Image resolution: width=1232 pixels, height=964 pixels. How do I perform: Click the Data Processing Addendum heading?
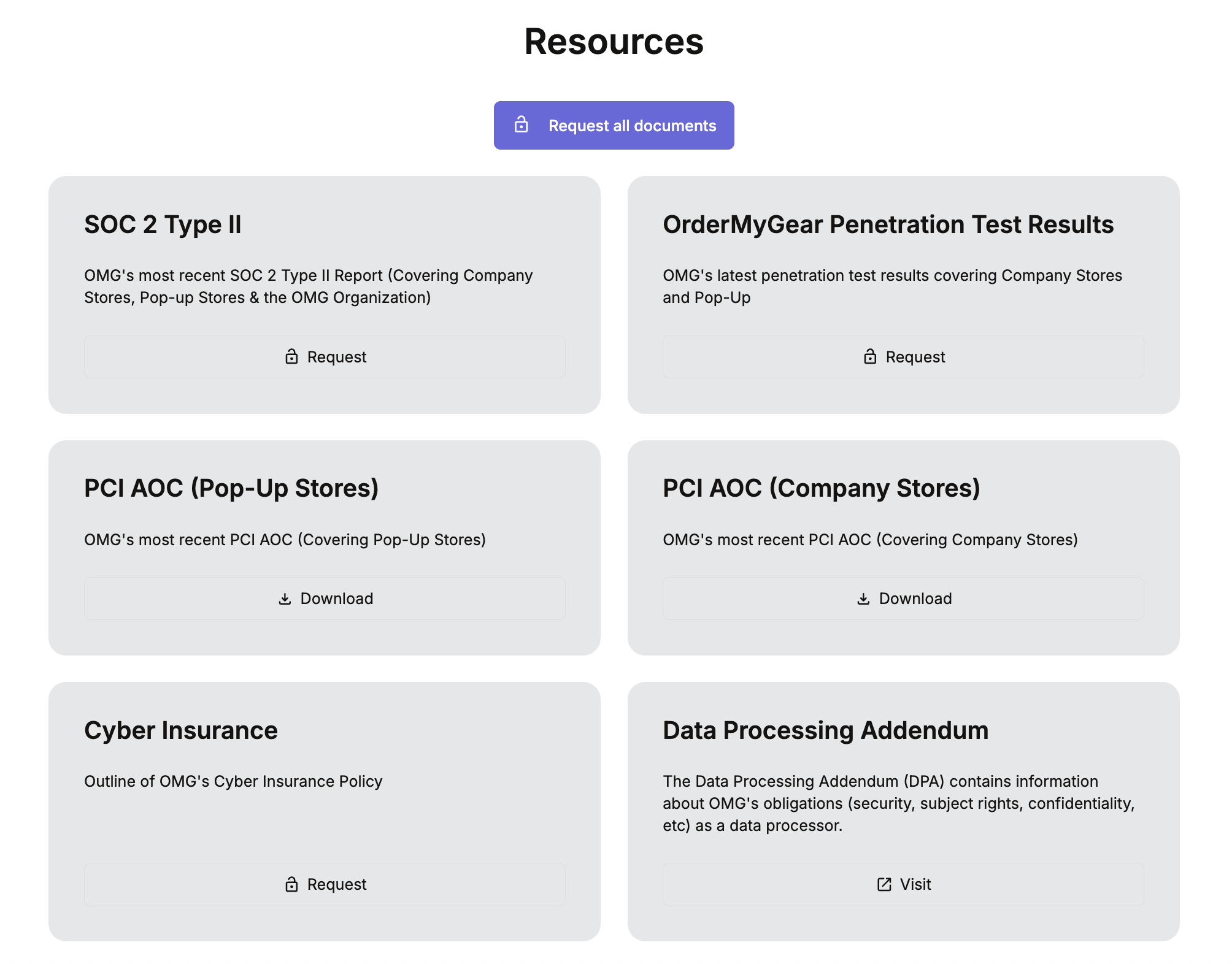[825, 730]
